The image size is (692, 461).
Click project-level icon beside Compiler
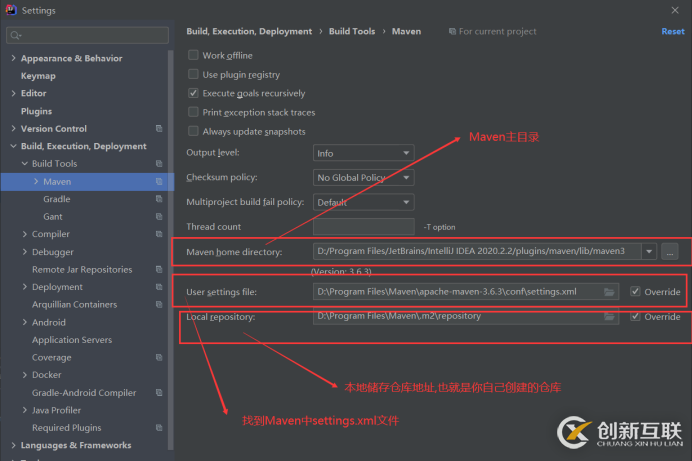159,234
